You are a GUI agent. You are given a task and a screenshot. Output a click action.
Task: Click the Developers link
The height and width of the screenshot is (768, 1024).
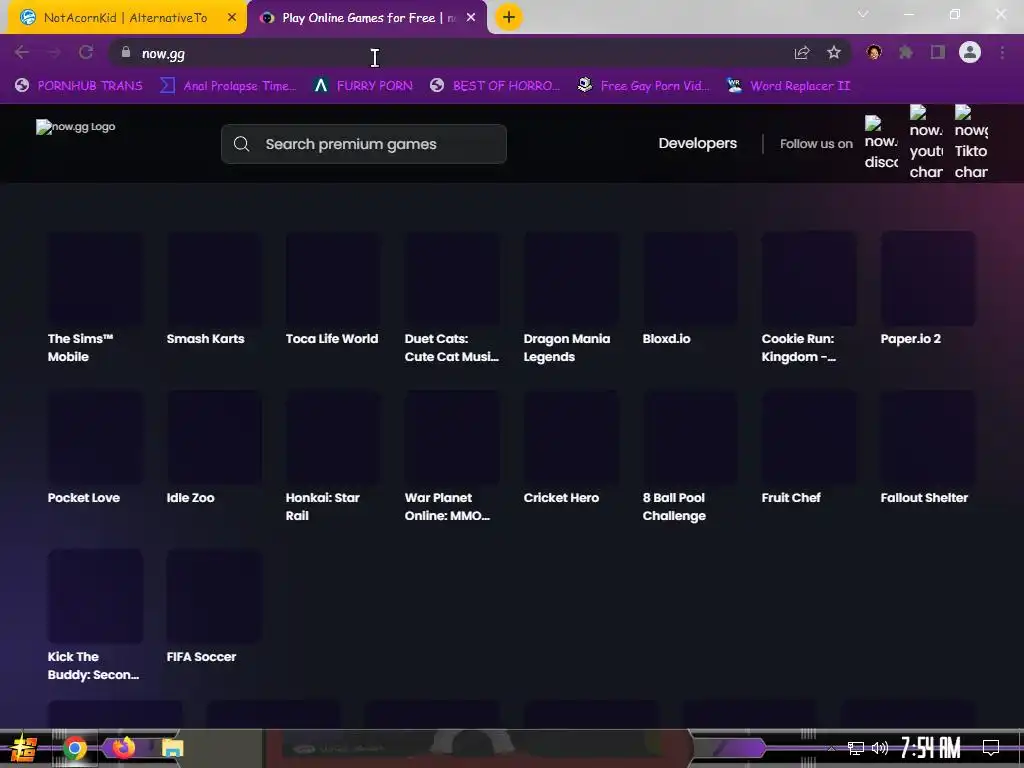tap(697, 143)
